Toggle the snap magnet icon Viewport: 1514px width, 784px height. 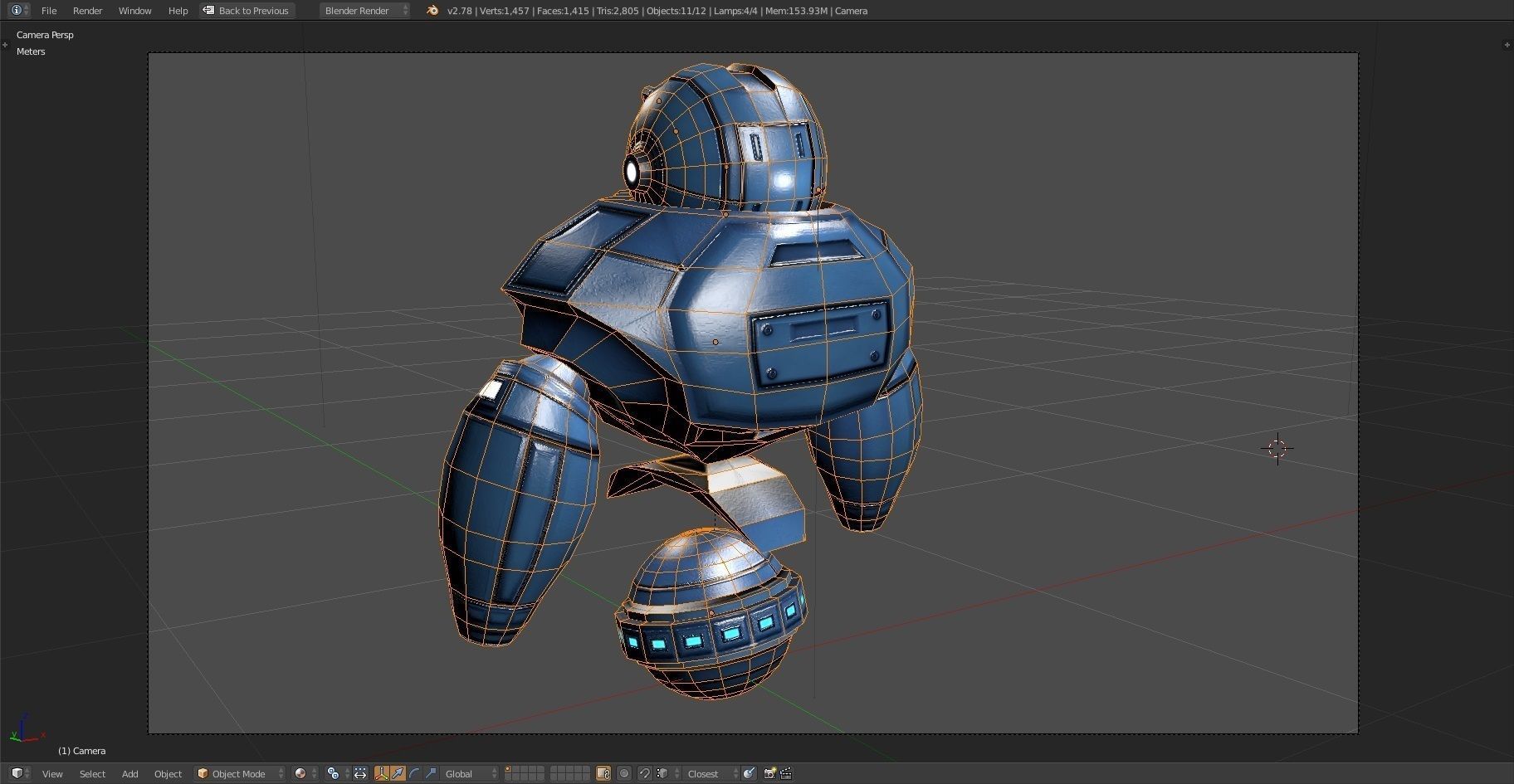(x=645, y=773)
